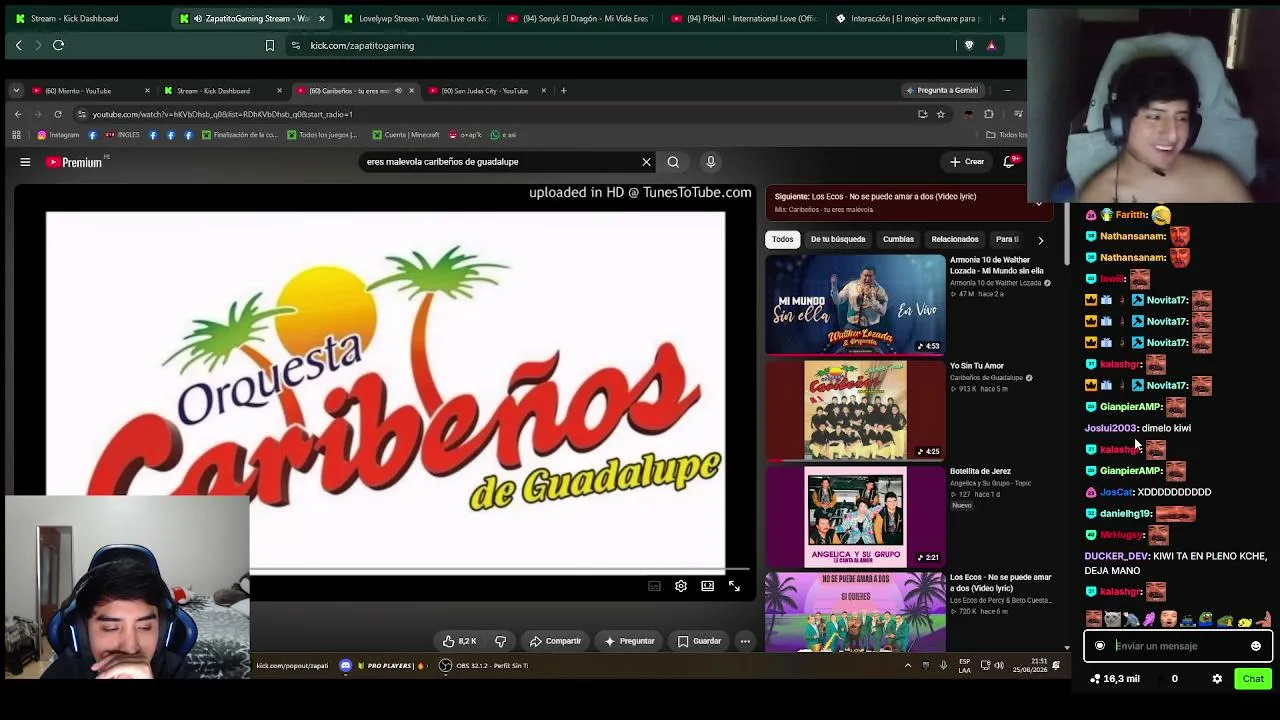Viewport: 1280px width, 720px height.
Task: Open emoji picker in Kick chat
Action: point(1256,646)
